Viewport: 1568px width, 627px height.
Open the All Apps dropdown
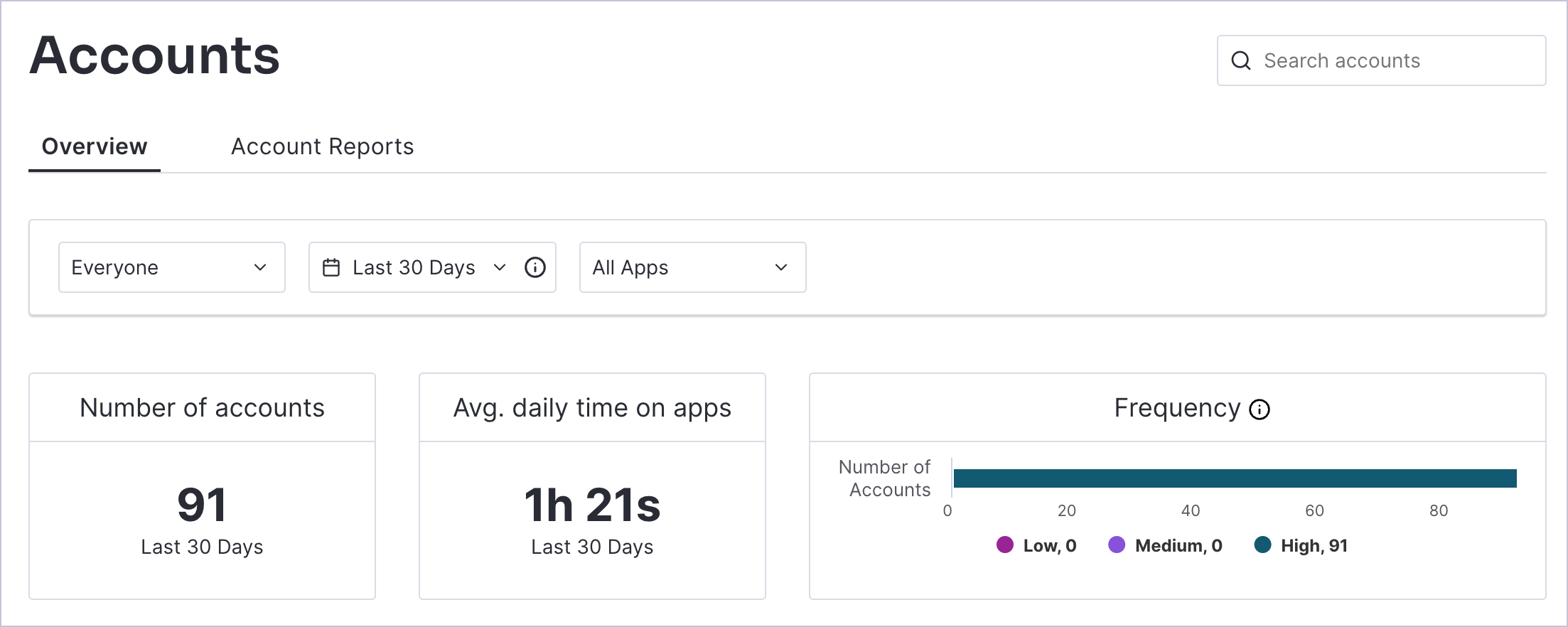(692, 267)
